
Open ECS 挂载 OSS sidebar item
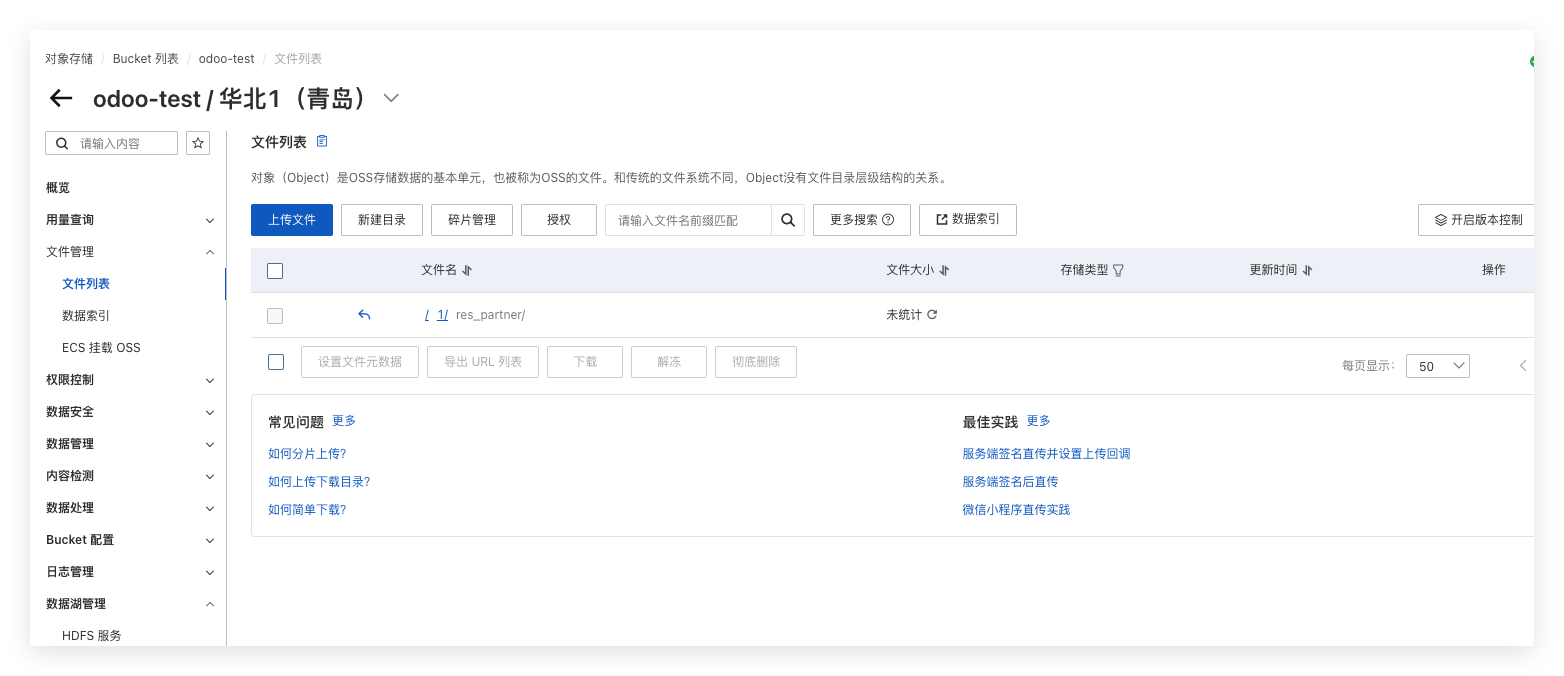[101, 348]
